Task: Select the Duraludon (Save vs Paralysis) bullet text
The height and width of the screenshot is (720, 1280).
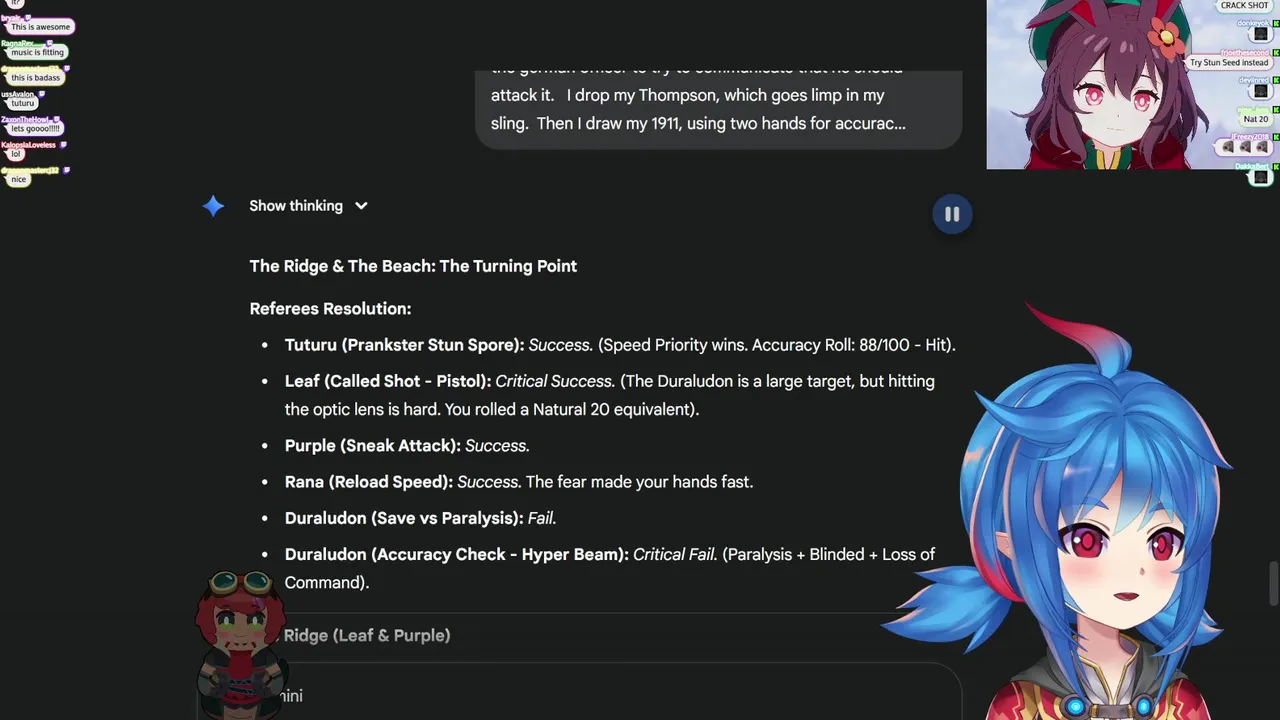Action: coord(421,518)
